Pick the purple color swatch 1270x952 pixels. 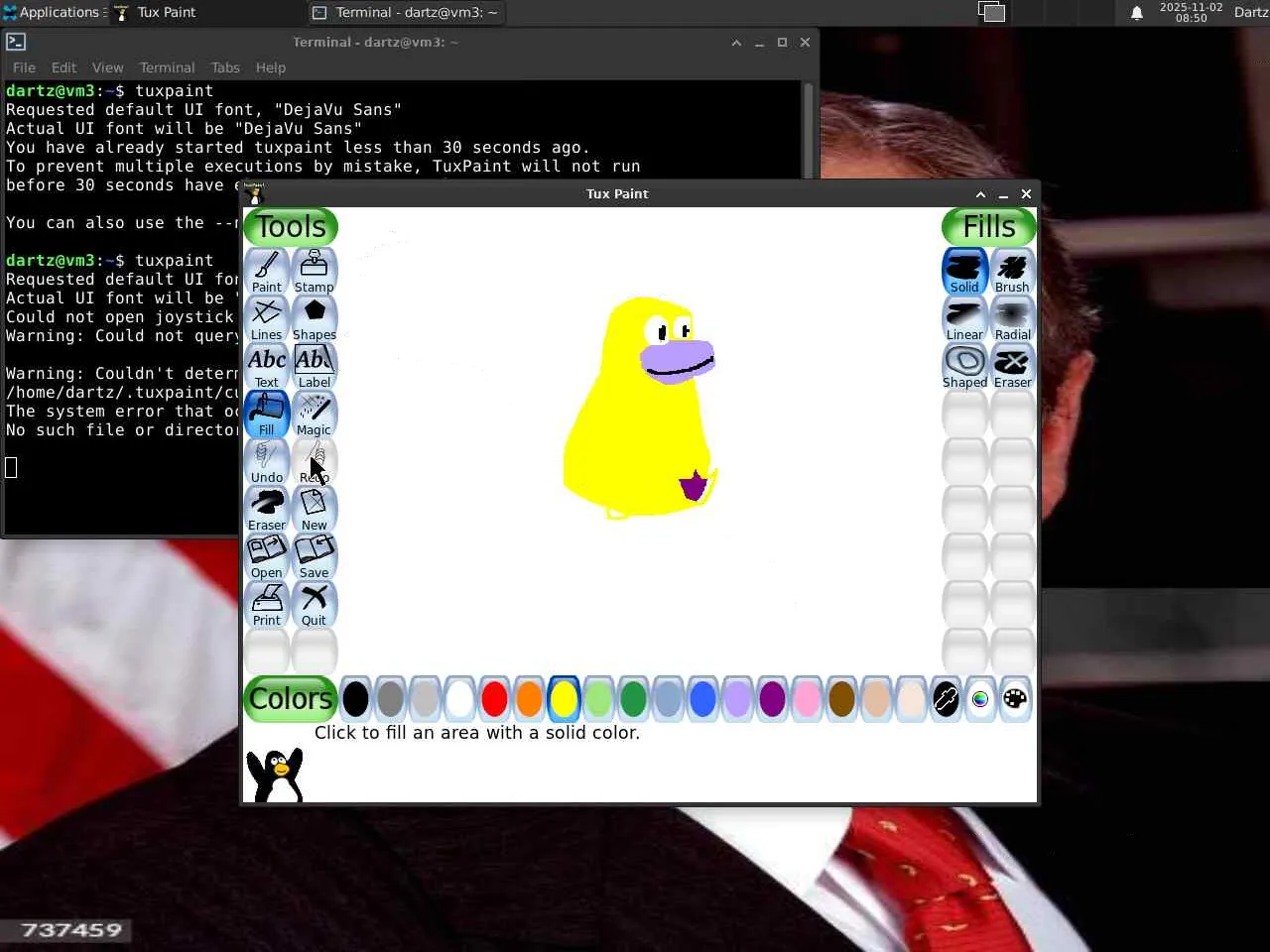point(772,699)
